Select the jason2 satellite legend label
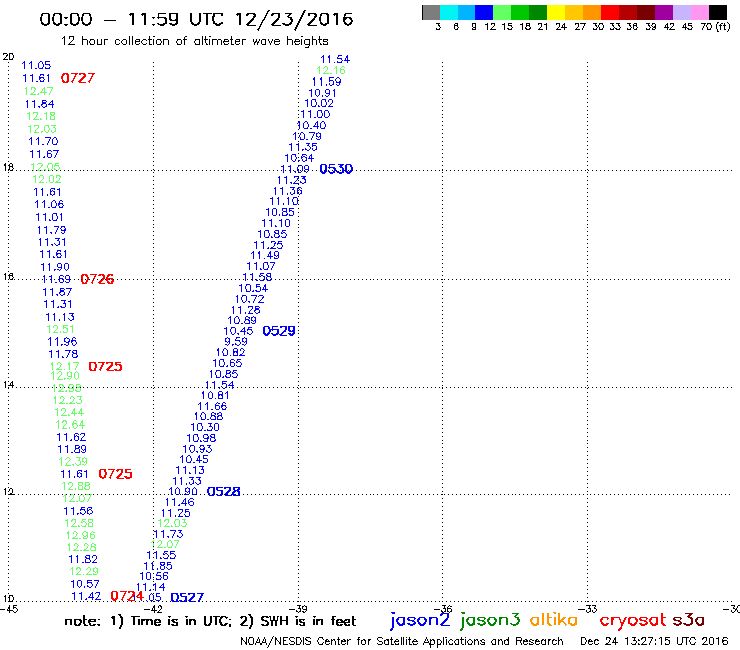 click(420, 620)
